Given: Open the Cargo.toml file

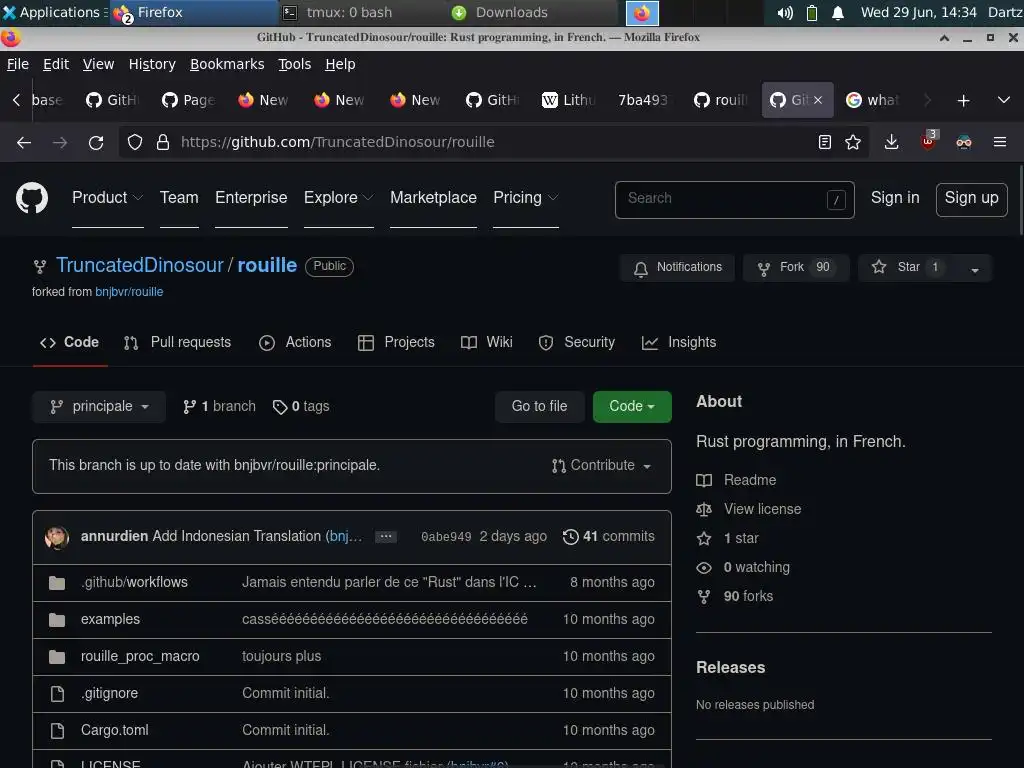Looking at the screenshot, I should click(x=114, y=730).
